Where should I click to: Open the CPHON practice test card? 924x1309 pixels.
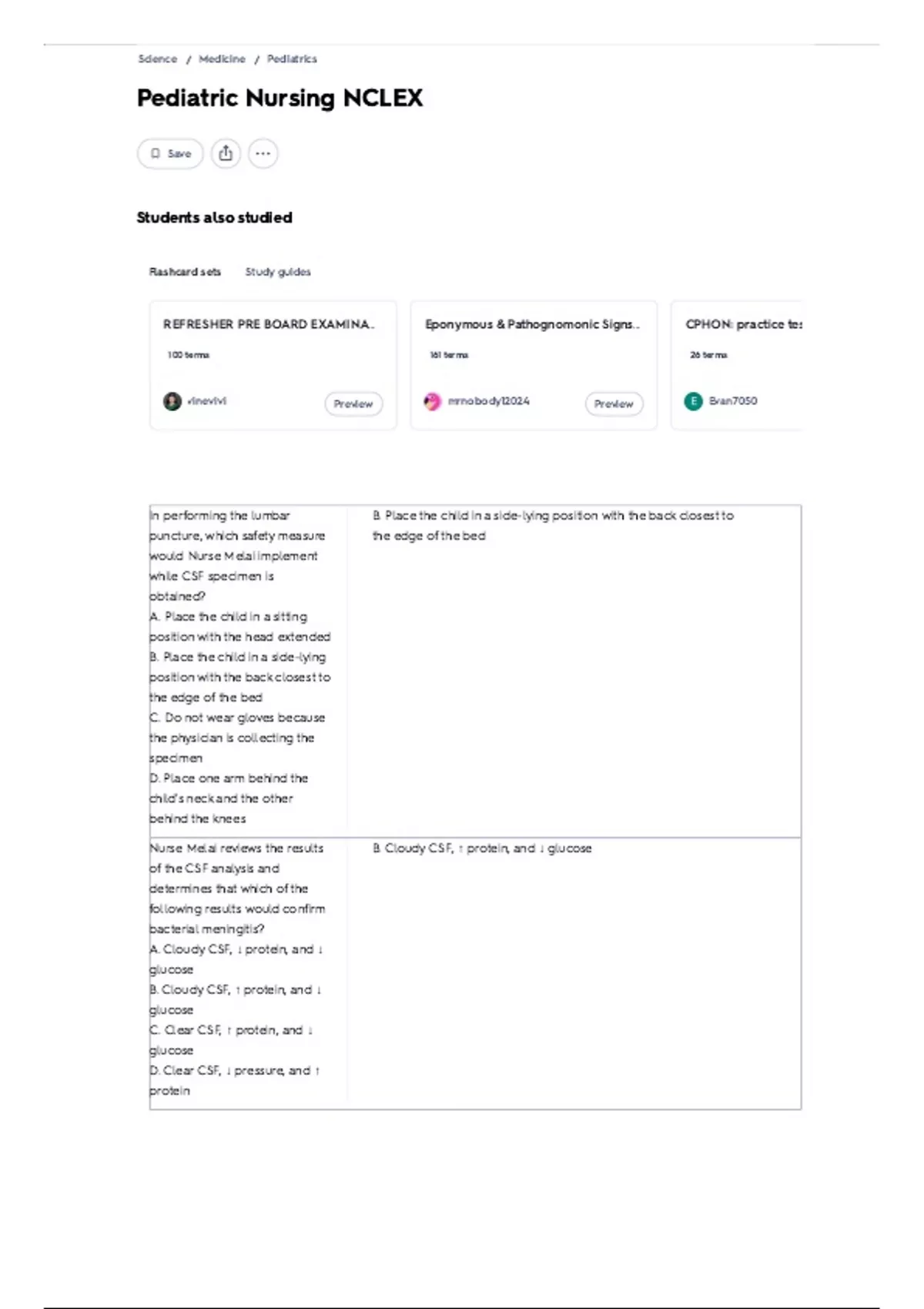[736, 365]
